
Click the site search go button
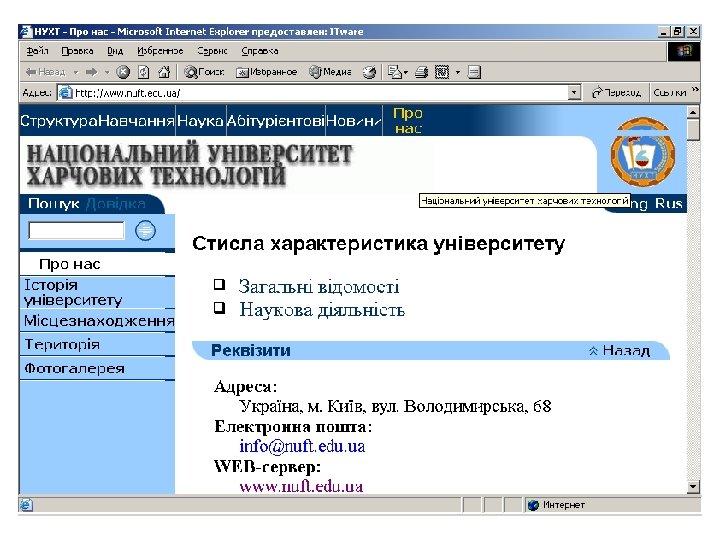[x=145, y=231]
